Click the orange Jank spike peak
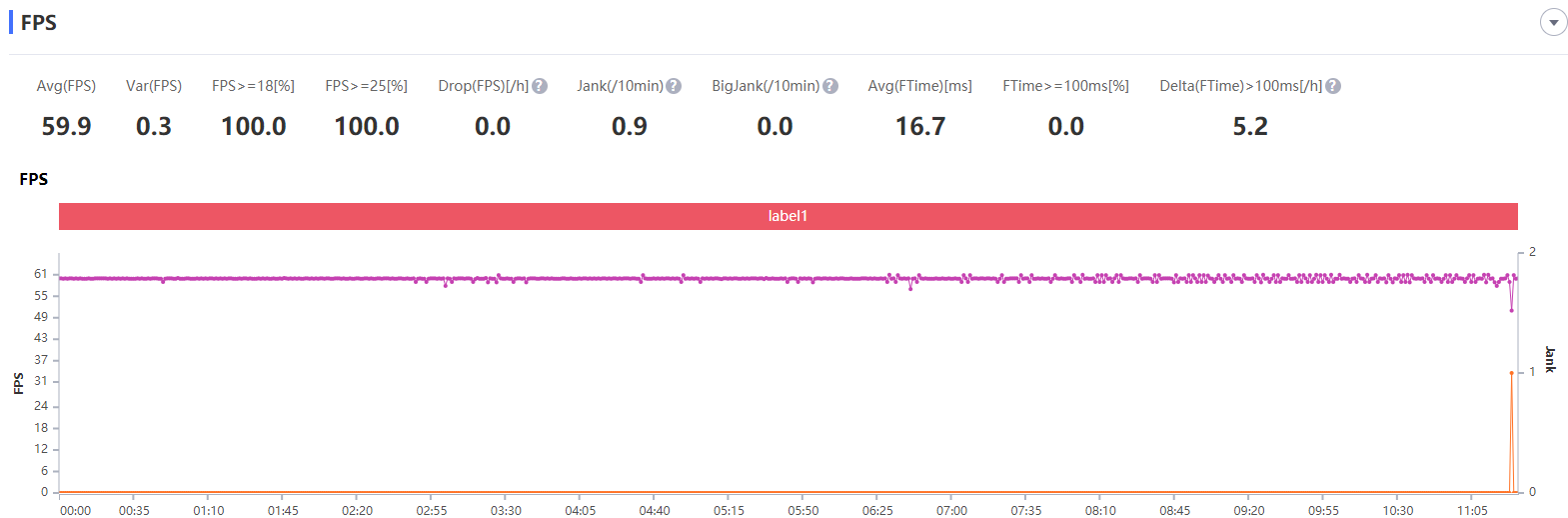This screenshot has width=1568, height=518. pyautogui.click(x=1511, y=373)
